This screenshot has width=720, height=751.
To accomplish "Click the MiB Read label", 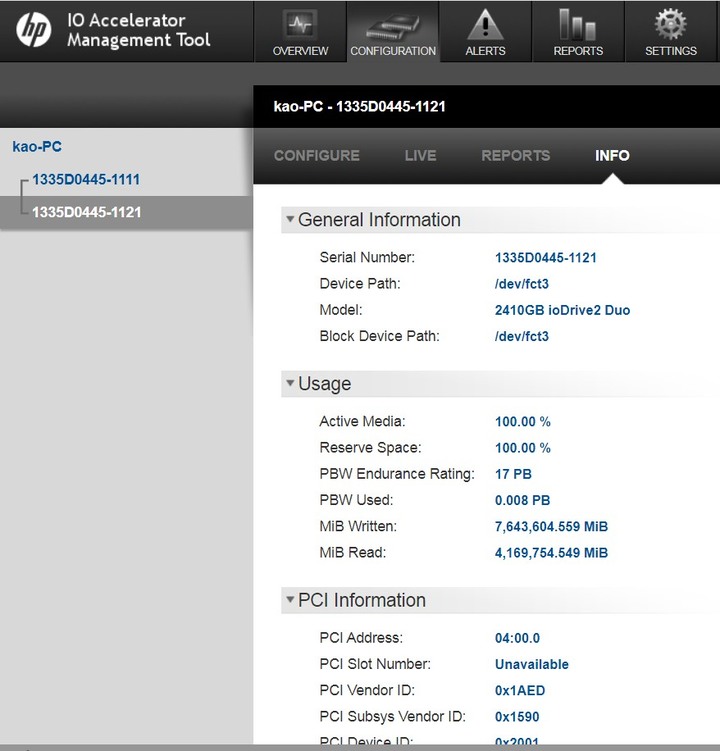I will 353,552.
